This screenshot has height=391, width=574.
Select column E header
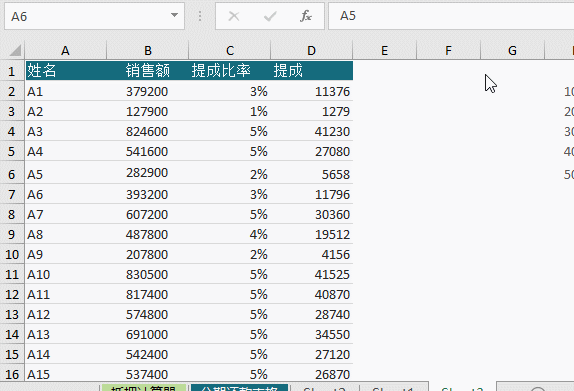[384, 51]
